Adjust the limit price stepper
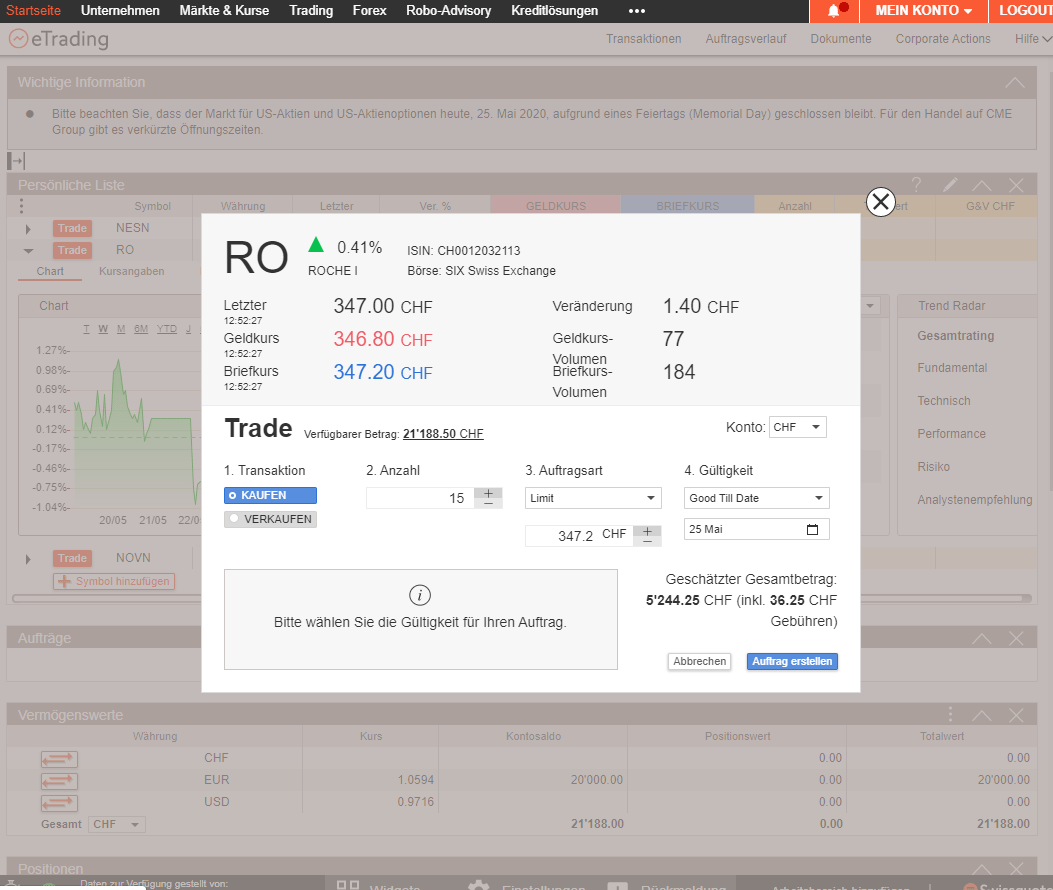The height and width of the screenshot is (890, 1053). [647, 535]
